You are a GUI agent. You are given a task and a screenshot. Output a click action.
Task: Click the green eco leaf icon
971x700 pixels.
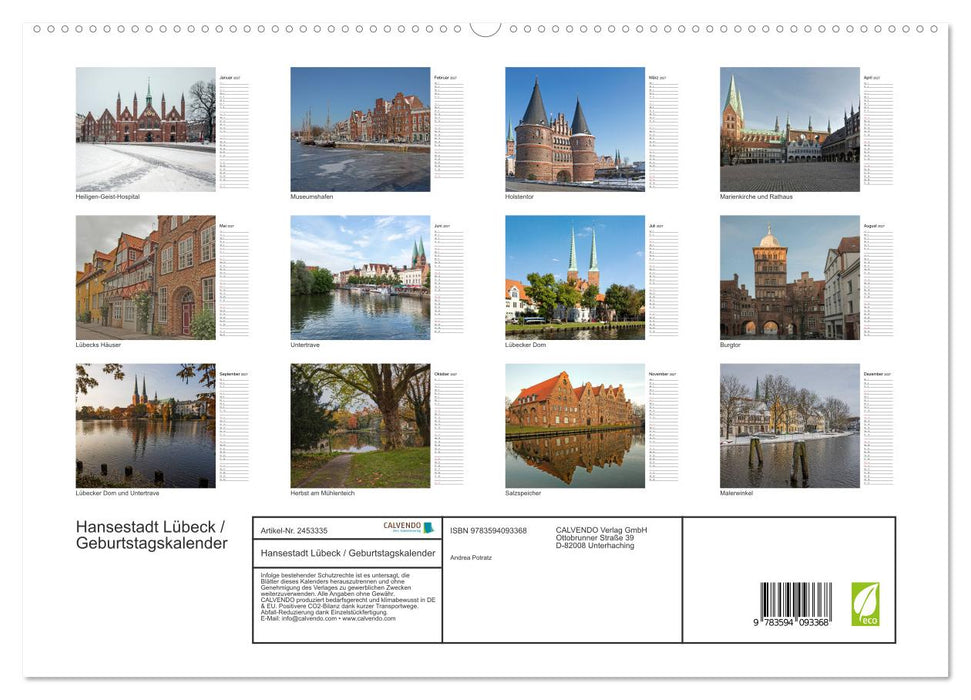[x=865, y=604]
